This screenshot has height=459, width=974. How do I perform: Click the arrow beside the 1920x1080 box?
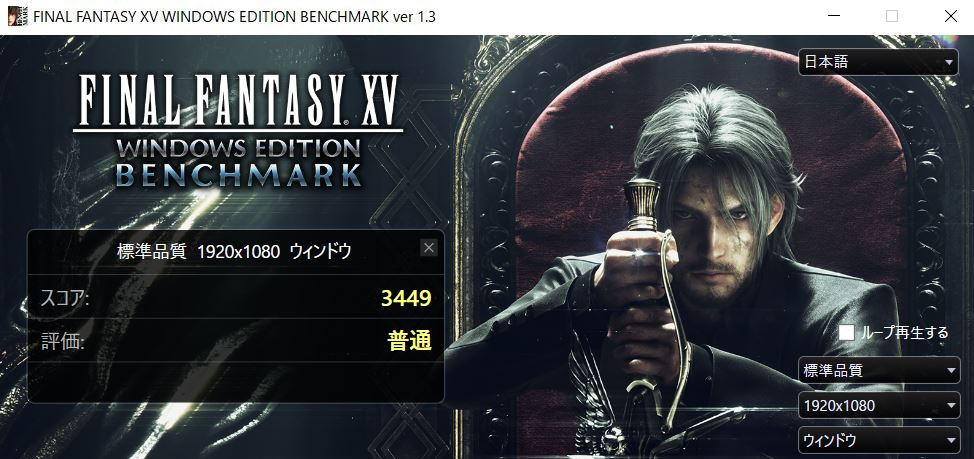(x=951, y=406)
